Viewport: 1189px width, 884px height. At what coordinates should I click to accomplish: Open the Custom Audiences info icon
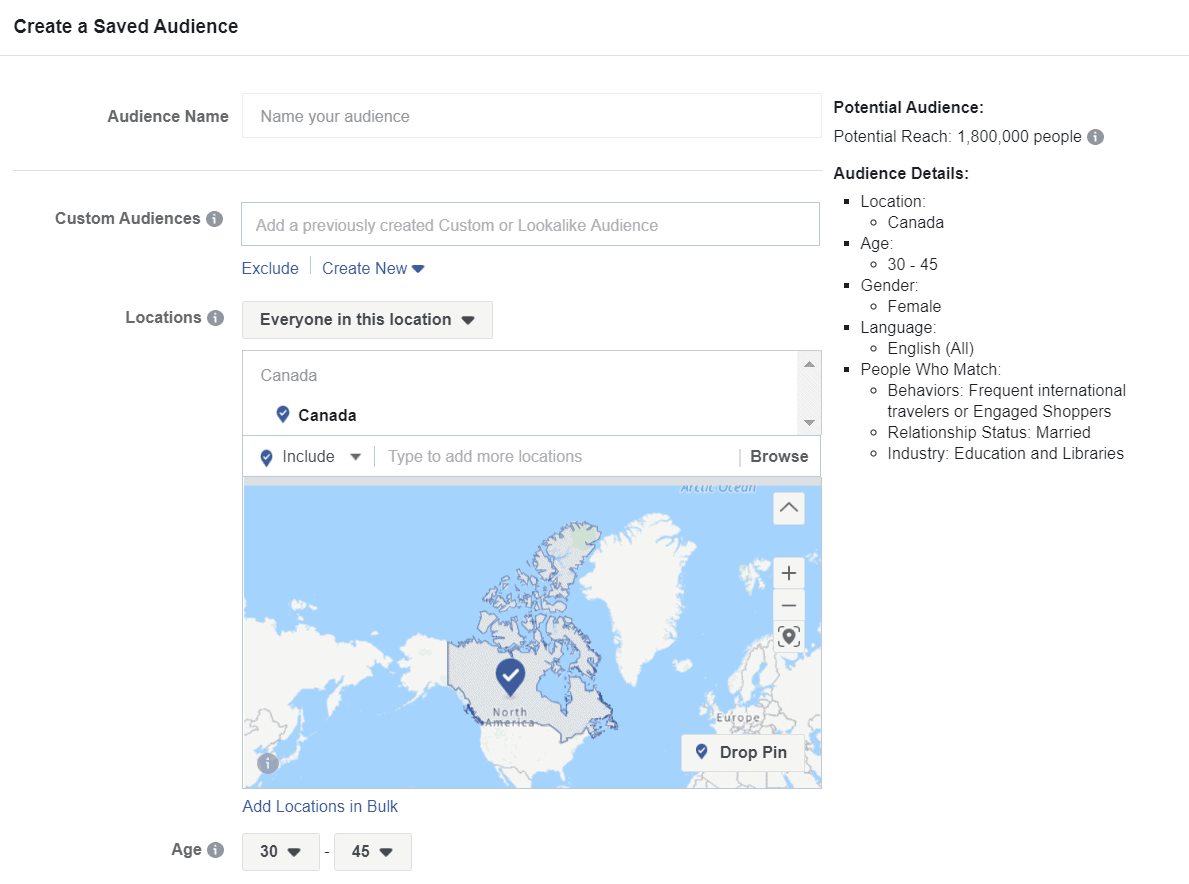pos(215,219)
